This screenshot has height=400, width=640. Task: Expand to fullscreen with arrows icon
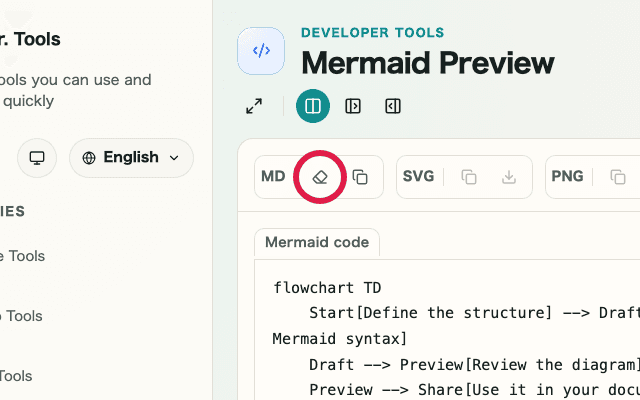[x=254, y=106]
